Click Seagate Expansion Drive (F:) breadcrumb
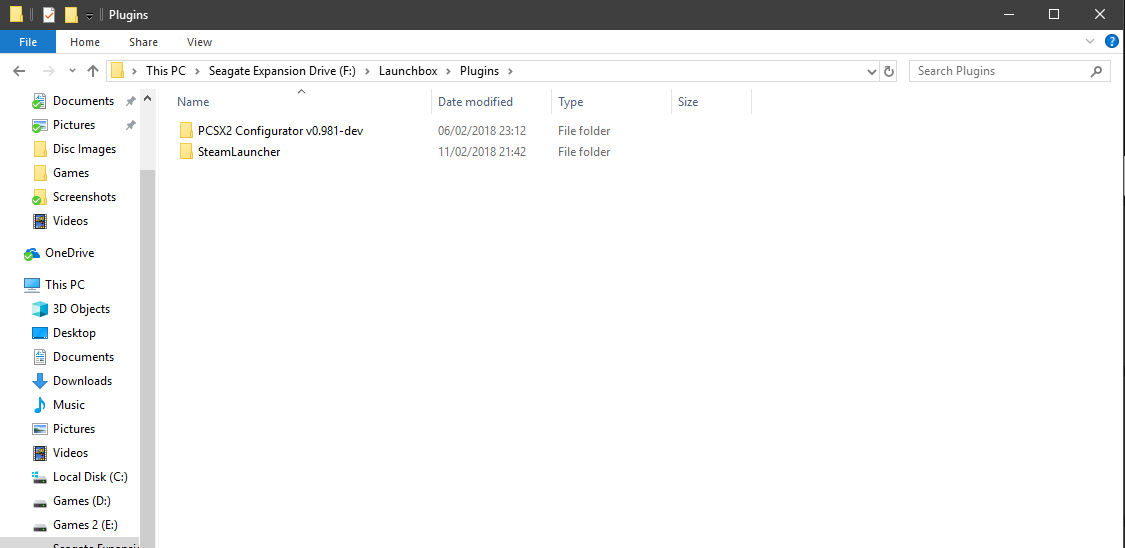The width and height of the screenshot is (1125, 548). pyautogui.click(x=282, y=71)
